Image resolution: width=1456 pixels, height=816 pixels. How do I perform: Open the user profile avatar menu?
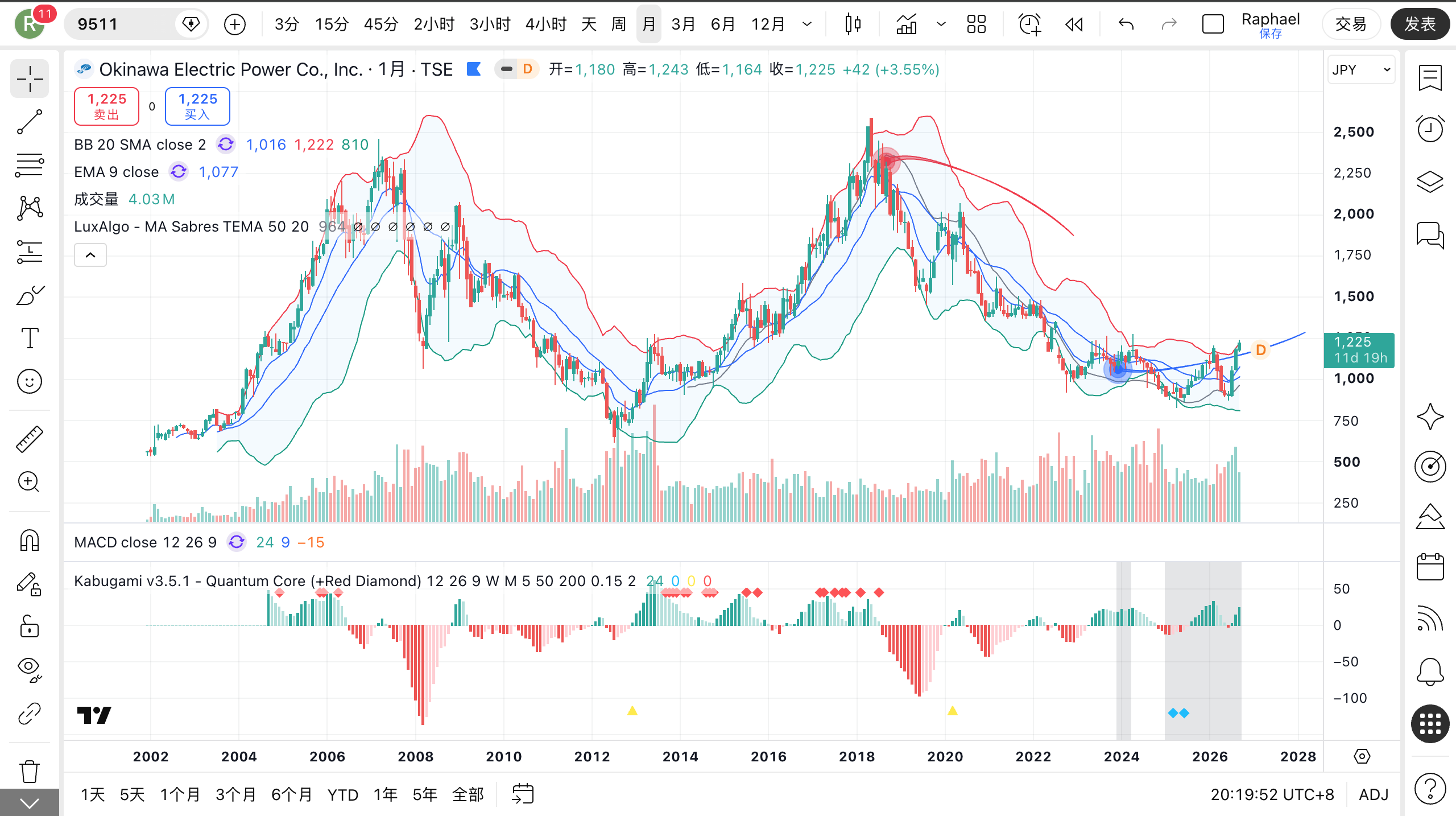(30, 24)
